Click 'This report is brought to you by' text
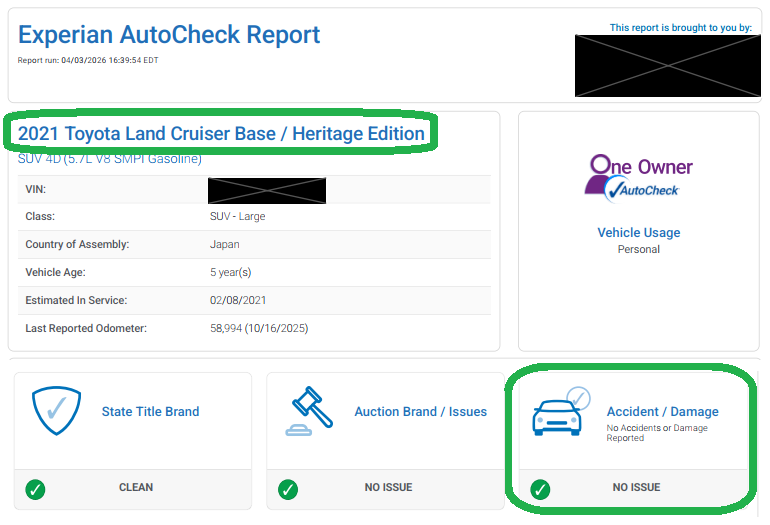This screenshot has width=770, height=525. (681, 28)
